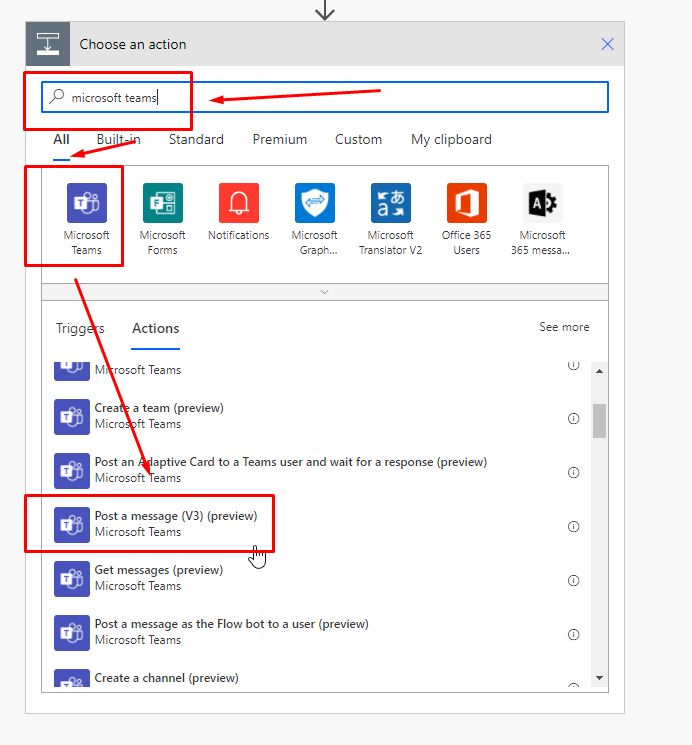Switch to the Custom tab
Viewport: 692px width, 745px height.
coord(358,139)
